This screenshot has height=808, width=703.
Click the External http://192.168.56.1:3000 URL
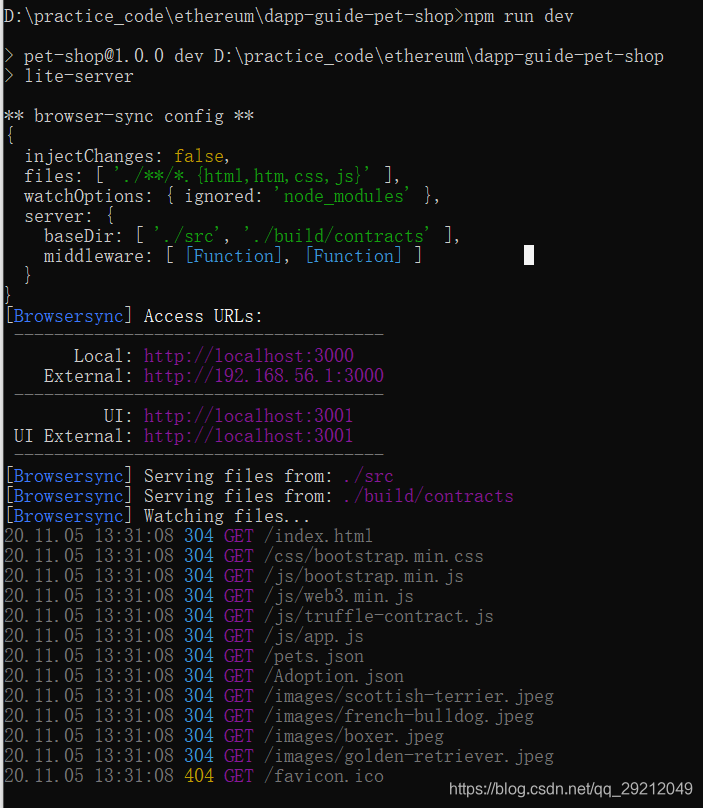(x=264, y=376)
